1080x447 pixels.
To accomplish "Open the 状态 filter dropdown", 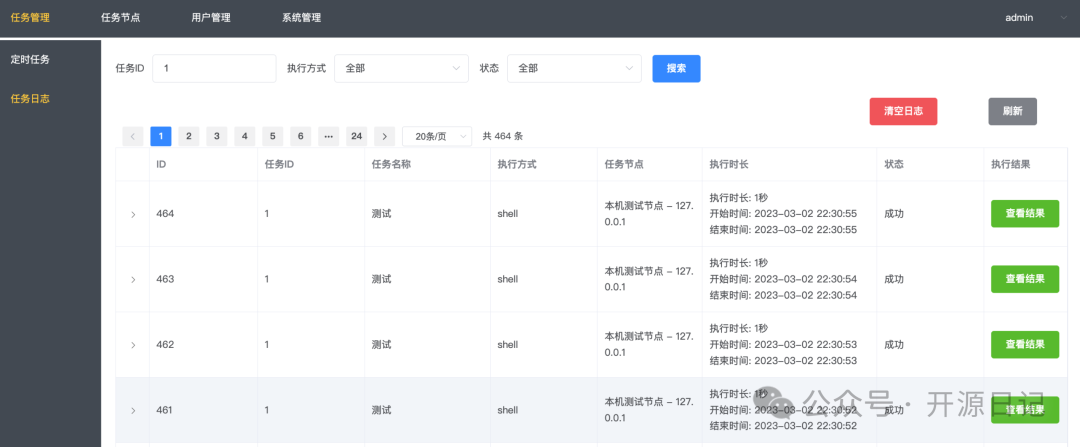I will pos(574,68).
